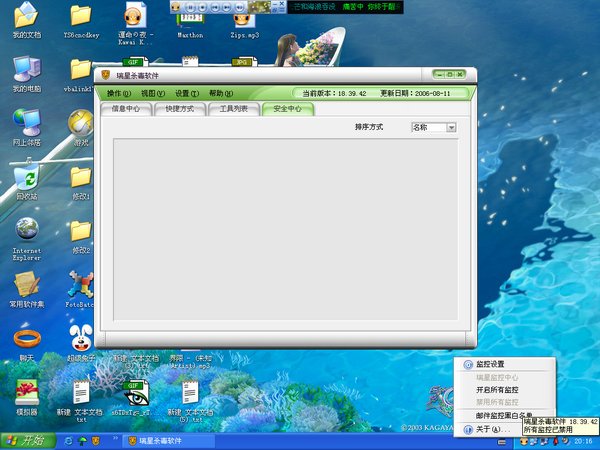Open the 常用软件集 desktop icon
The width and height of the screenshot is (600, 450).
[26, 290]
